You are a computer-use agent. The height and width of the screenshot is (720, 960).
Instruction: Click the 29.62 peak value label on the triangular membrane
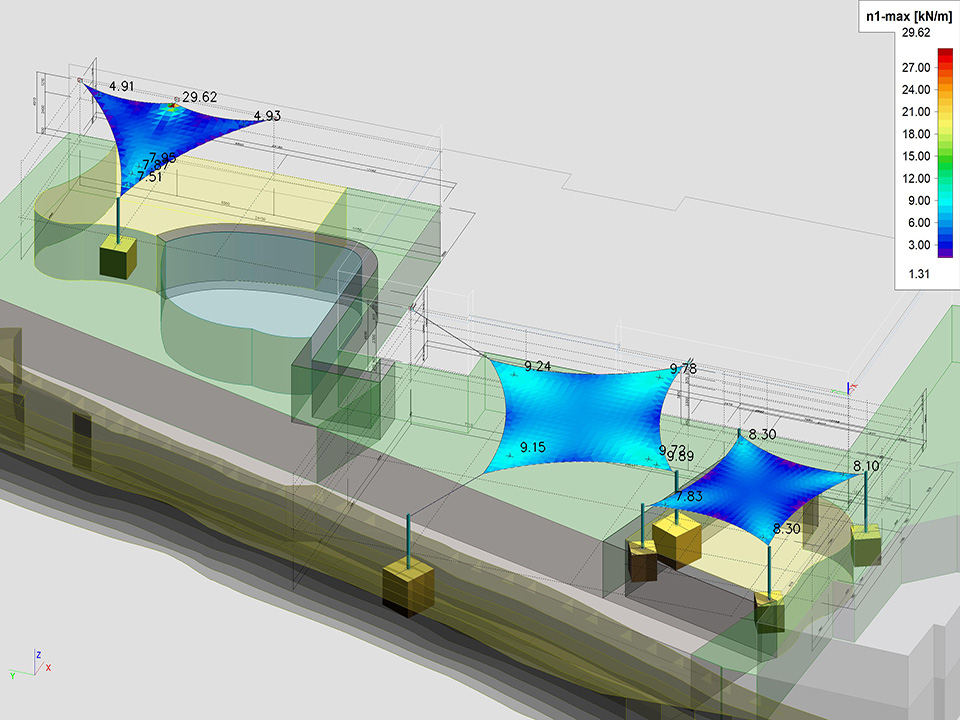pos(199,98)
